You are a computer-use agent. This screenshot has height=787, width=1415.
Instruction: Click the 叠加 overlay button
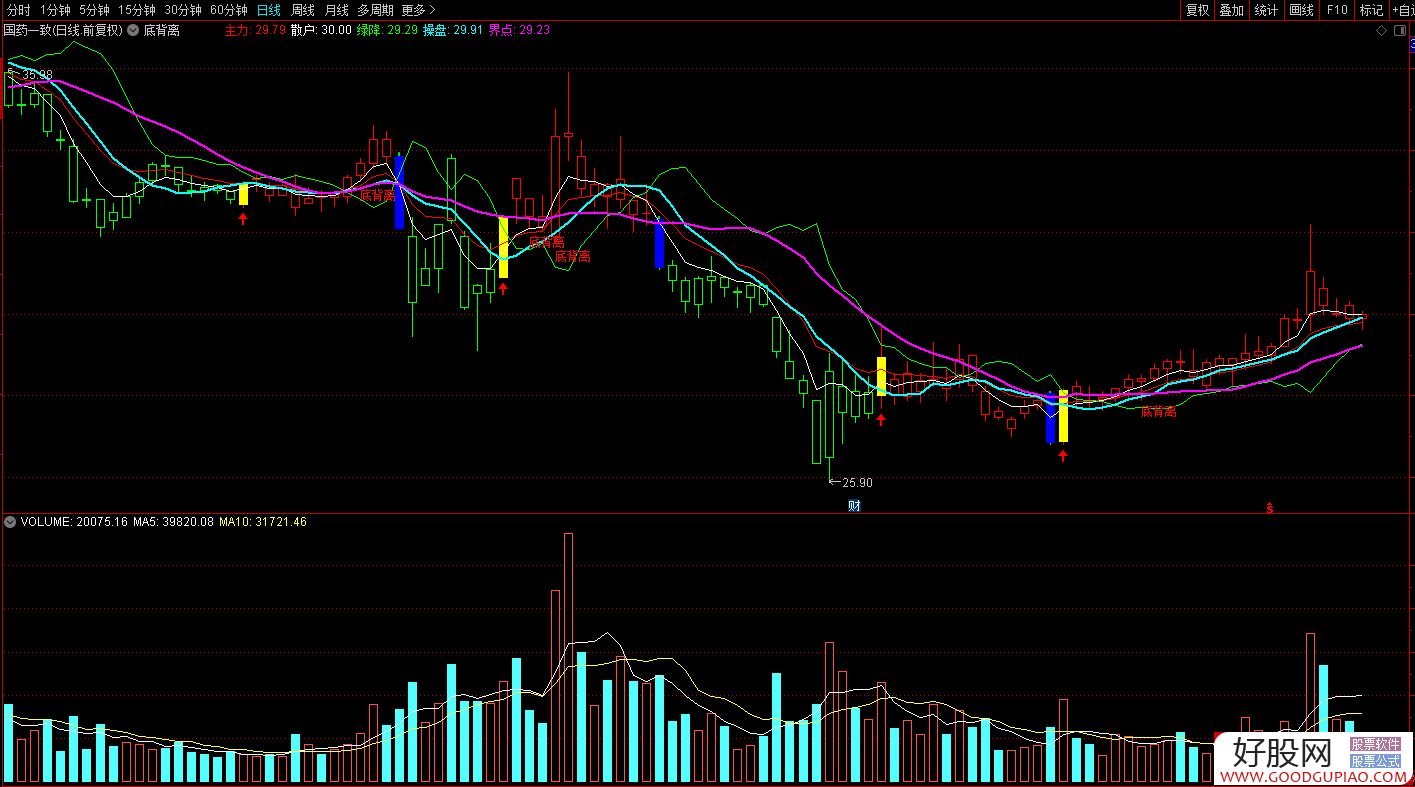tap(1231, 10)
